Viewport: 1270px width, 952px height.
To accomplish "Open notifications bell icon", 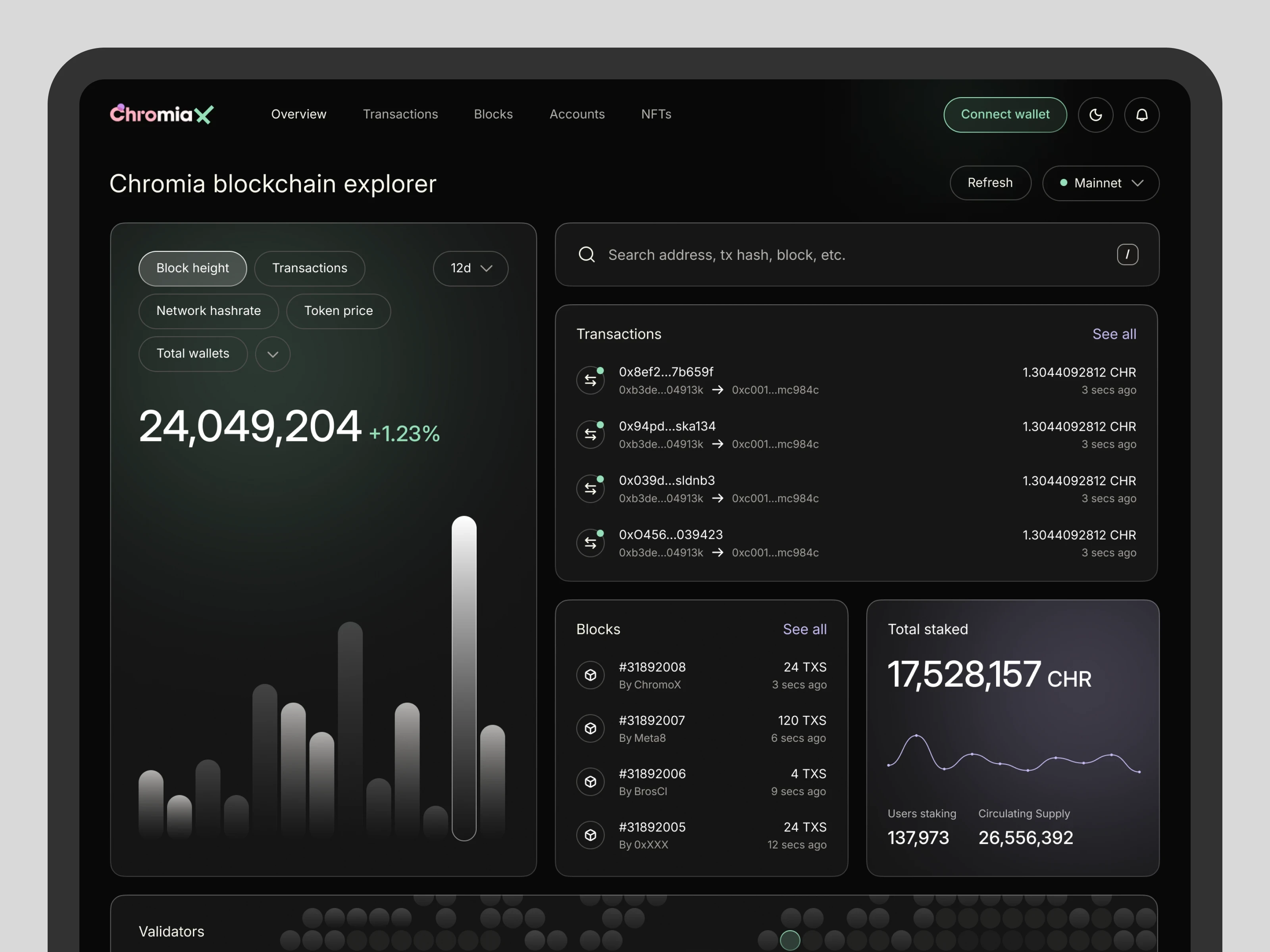I will (x=1141, y=115).
